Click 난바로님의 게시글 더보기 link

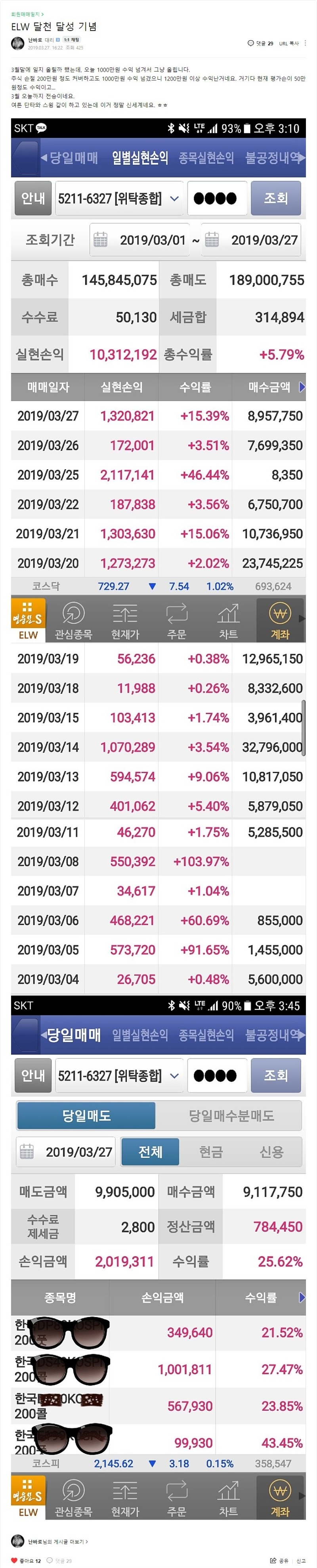pyautogui.click(x=58, y=1541)
